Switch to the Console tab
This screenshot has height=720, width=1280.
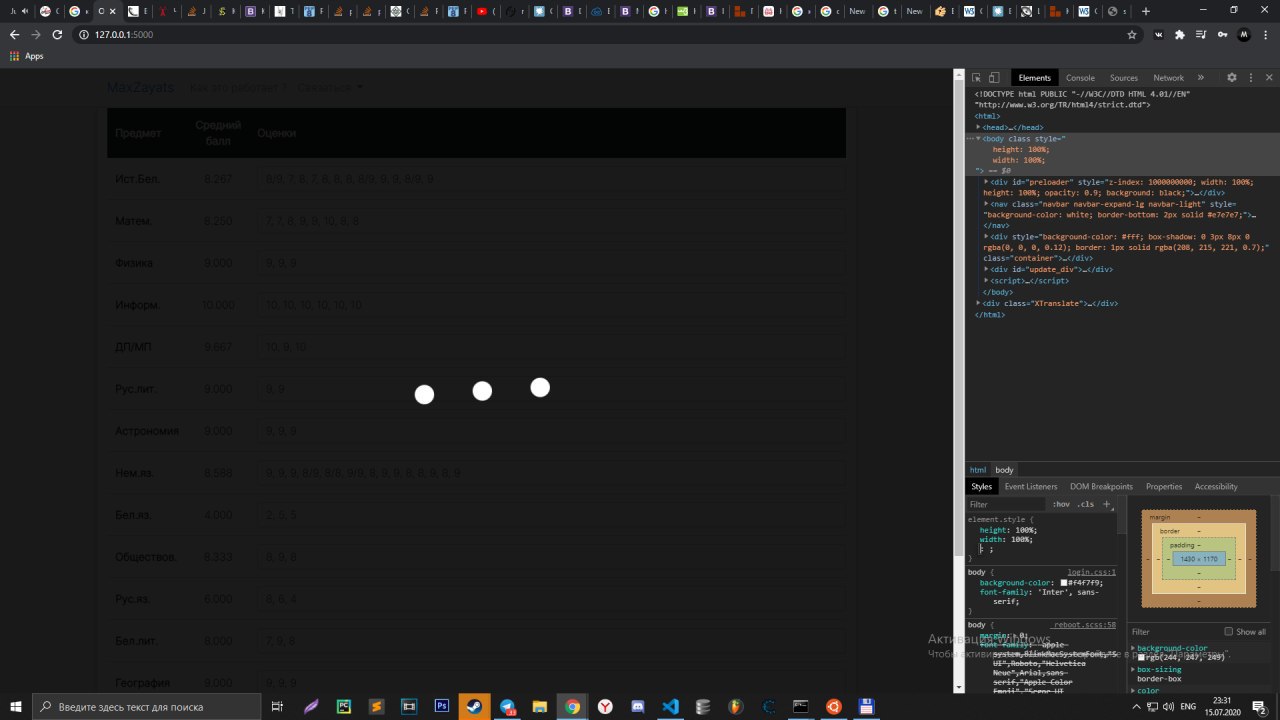(x=1080, y=78)
